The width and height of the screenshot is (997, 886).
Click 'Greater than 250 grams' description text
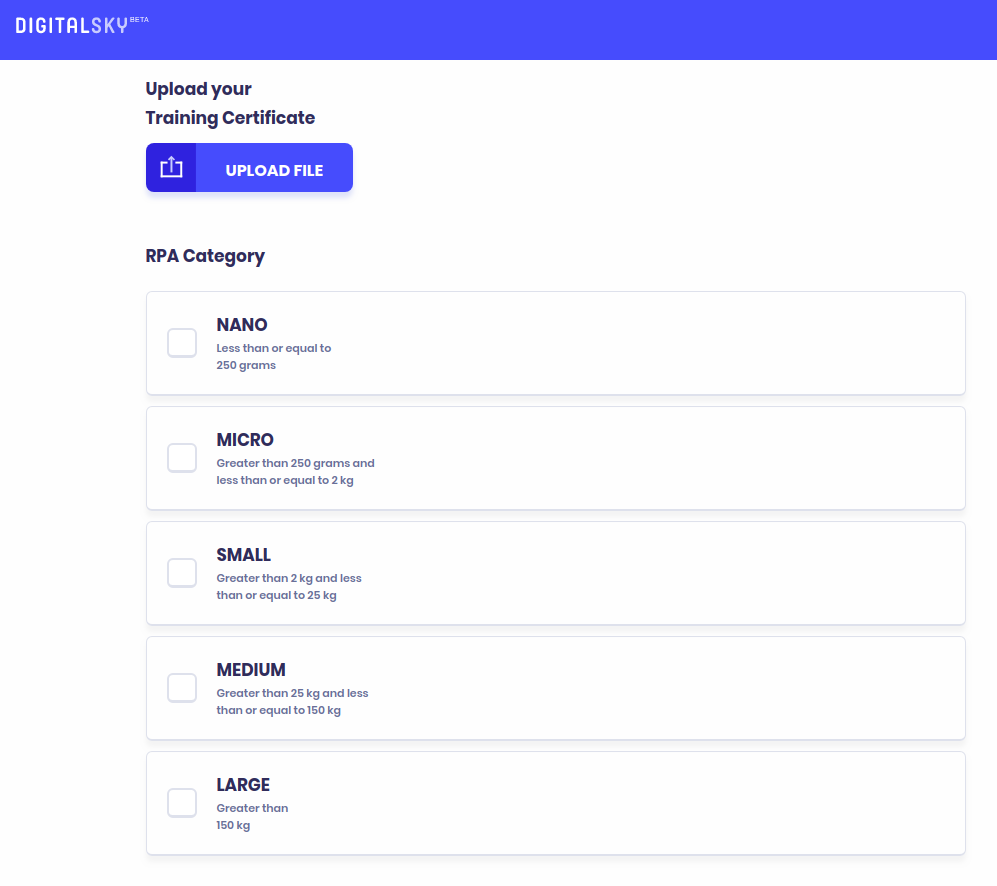tap(295, 472)
